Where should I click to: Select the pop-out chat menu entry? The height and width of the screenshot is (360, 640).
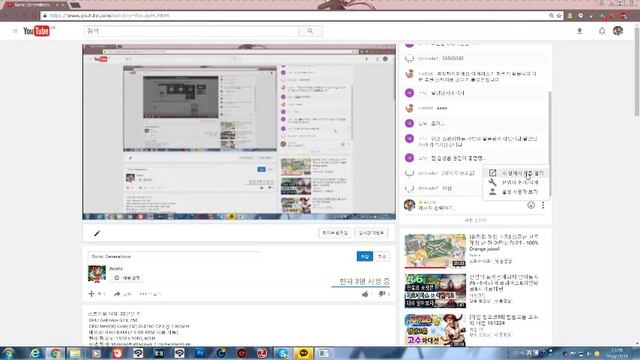pos(516,173)
